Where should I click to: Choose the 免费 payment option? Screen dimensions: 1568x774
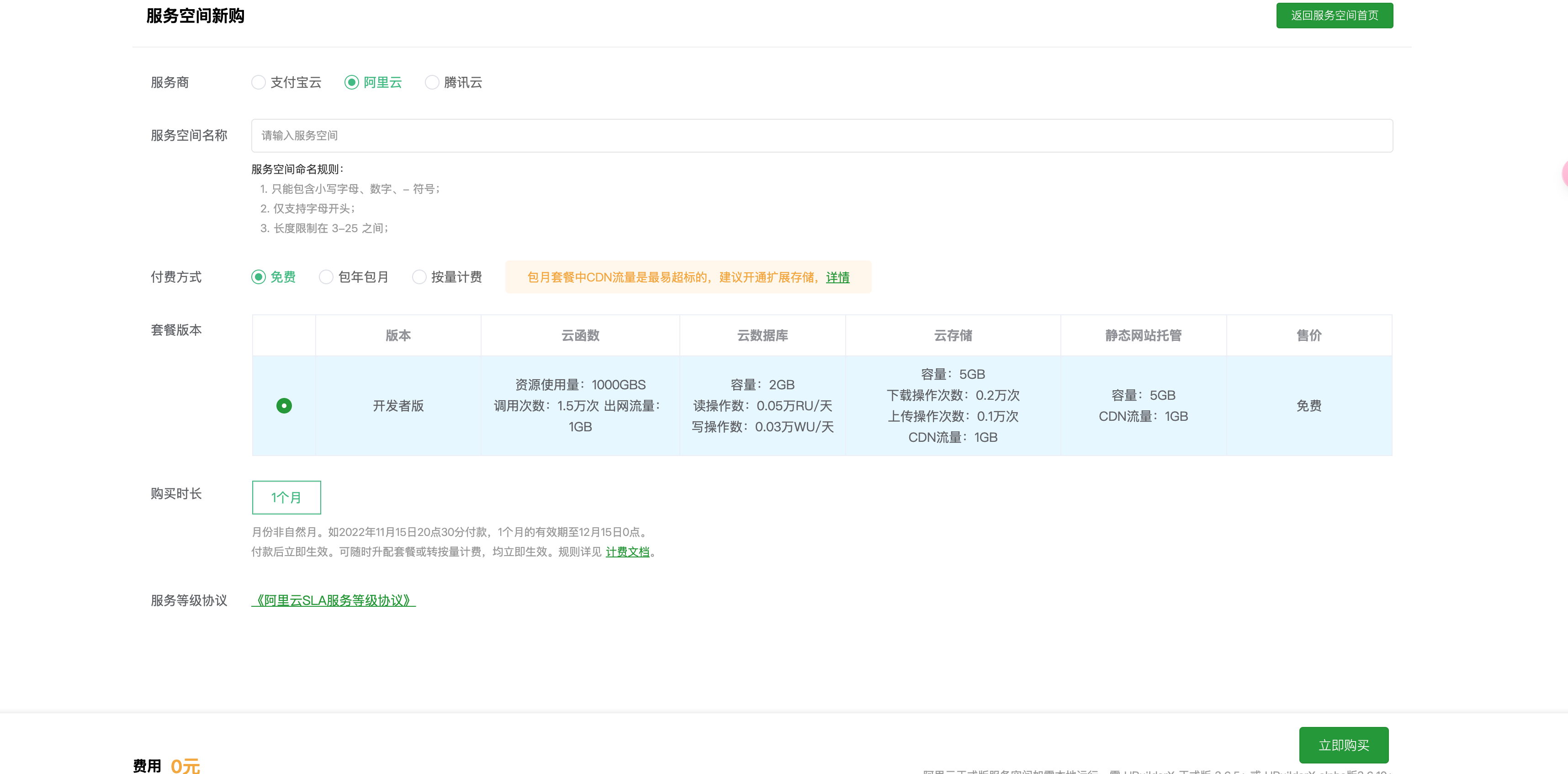259,277
